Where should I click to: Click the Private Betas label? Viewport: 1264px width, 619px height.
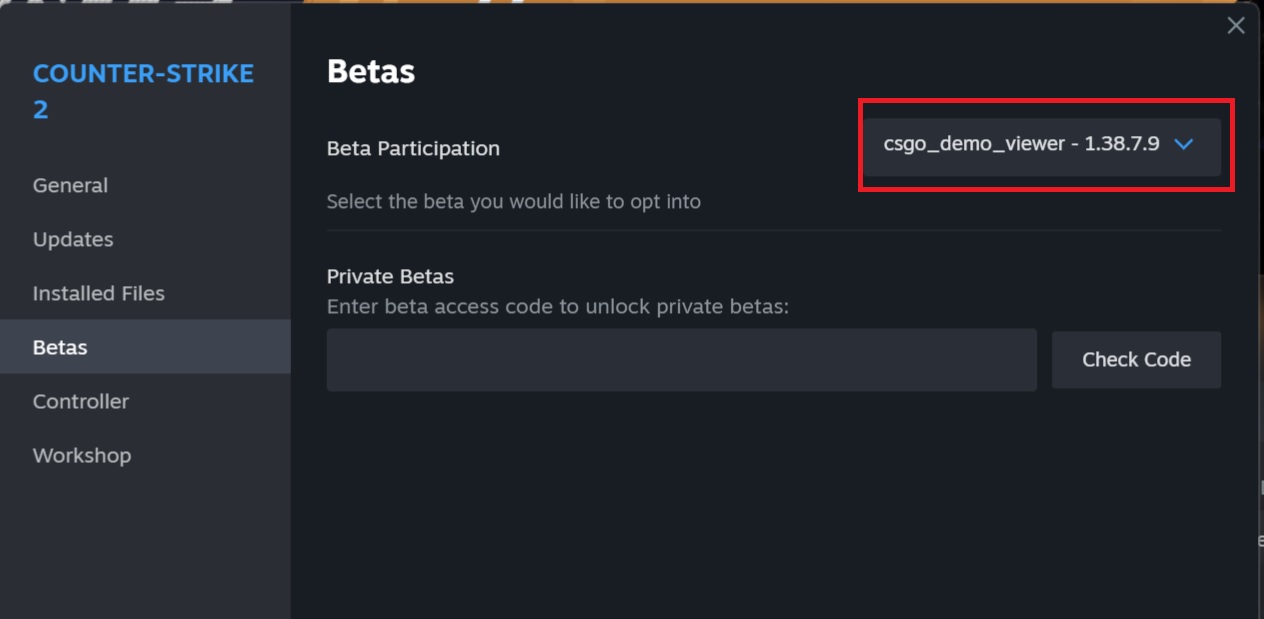point(390,276)
